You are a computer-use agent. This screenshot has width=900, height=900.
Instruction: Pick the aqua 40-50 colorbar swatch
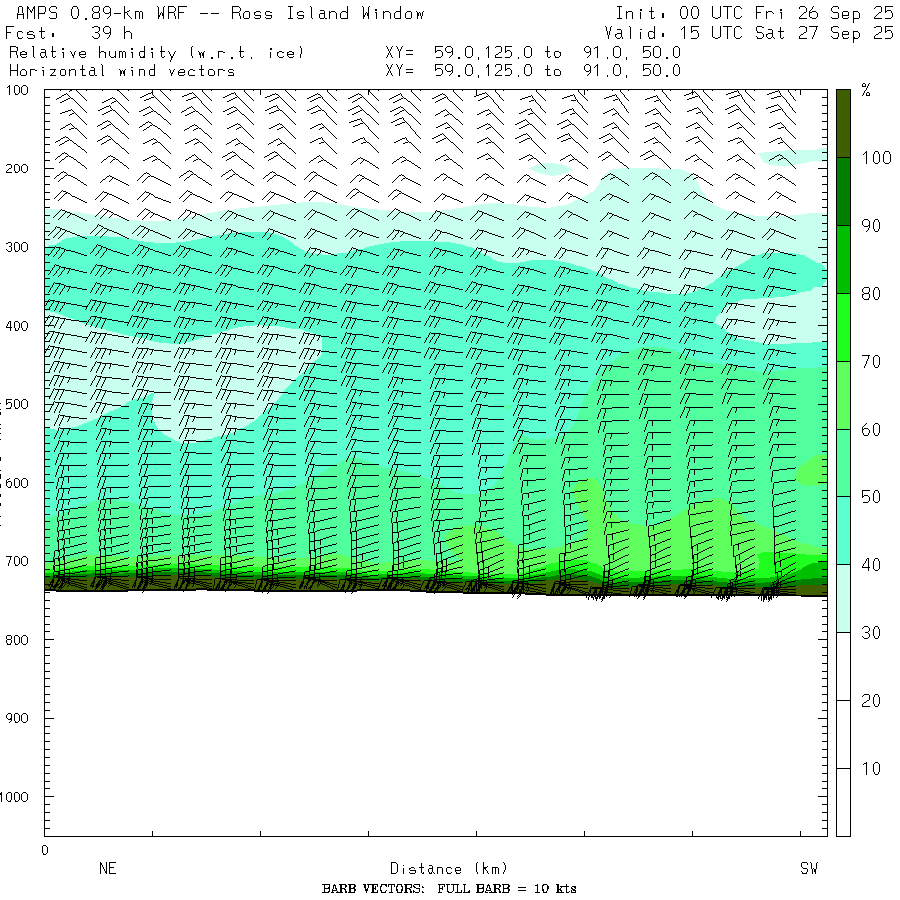tap(843, 530)
